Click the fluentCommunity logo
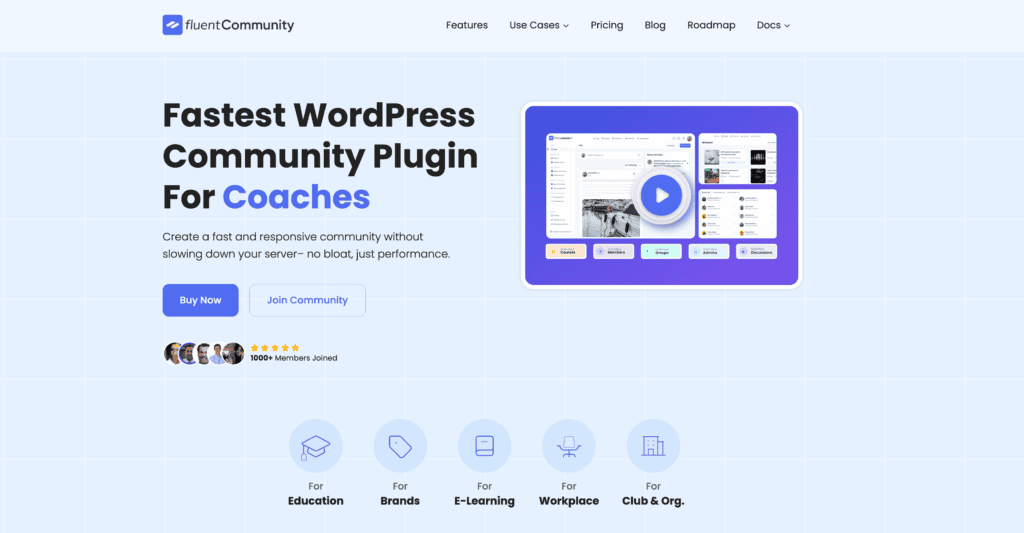Viewport: 1024px width, 533px height. click(x=228, y=25)
